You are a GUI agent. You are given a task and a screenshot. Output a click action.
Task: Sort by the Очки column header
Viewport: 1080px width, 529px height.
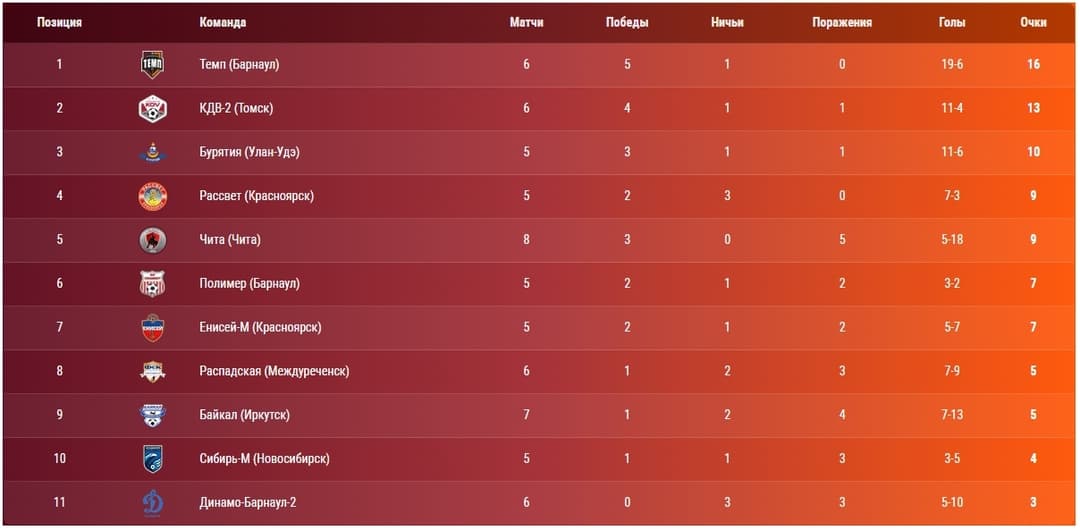point(1033,22)
